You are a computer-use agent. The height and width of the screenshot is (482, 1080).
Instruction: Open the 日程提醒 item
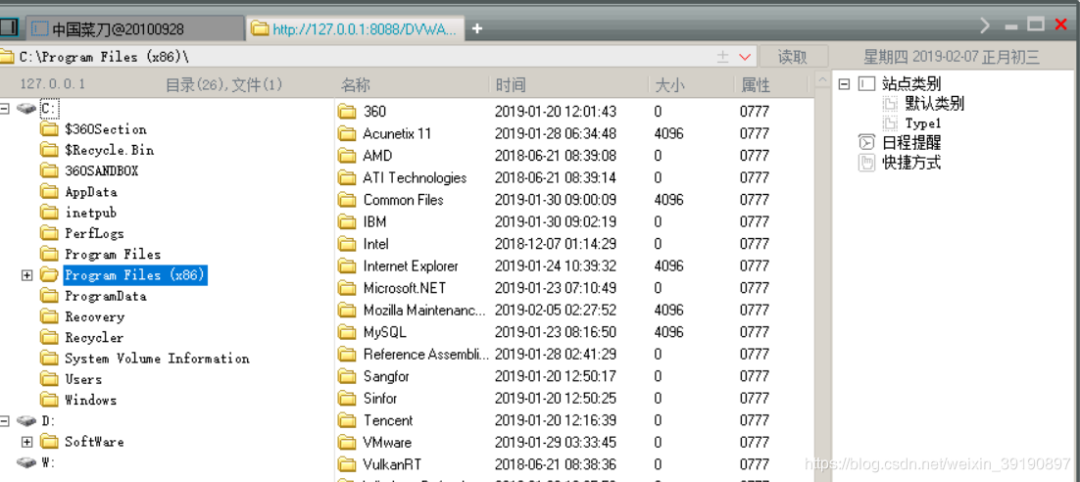pos(911,143)
